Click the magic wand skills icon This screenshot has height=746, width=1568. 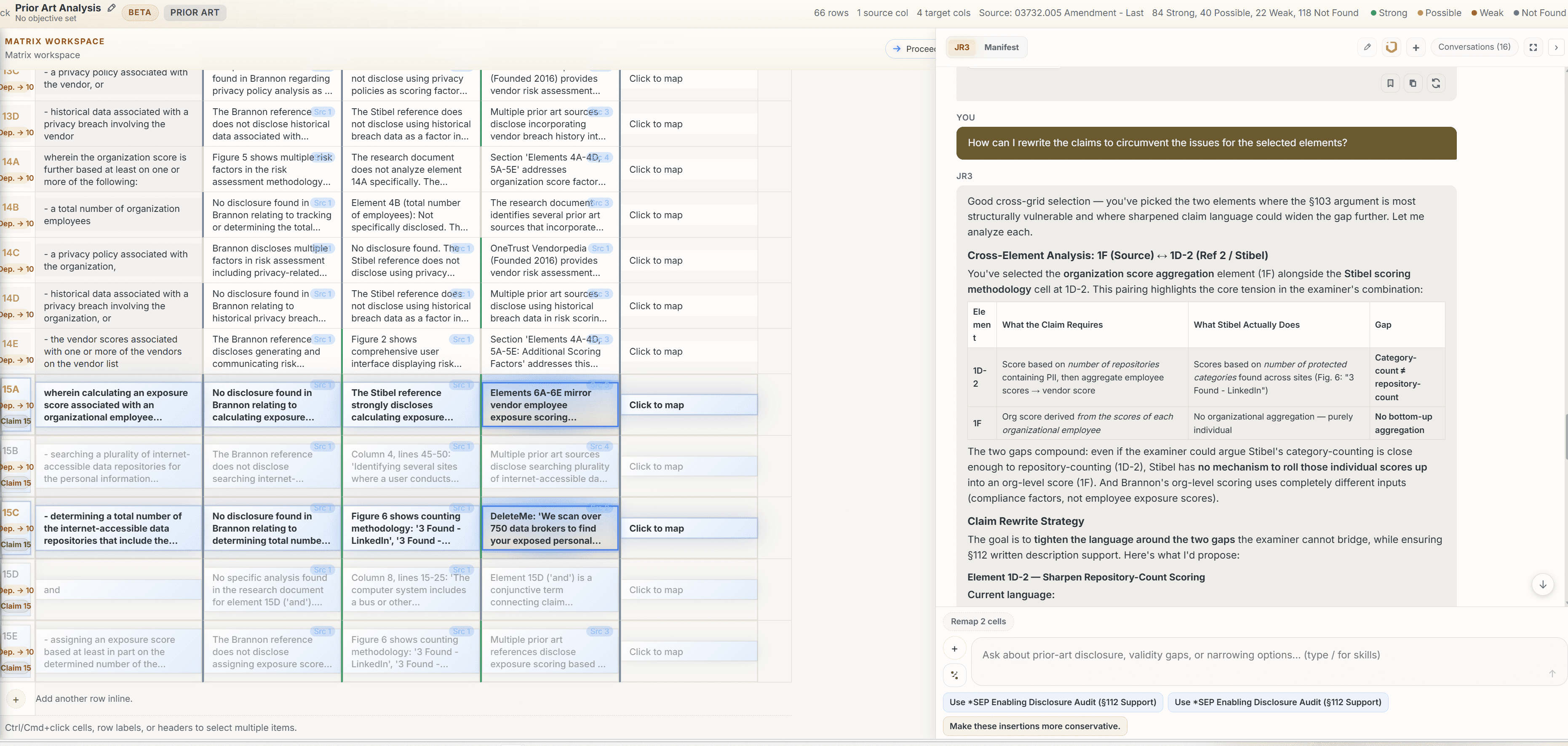(954, 675)
